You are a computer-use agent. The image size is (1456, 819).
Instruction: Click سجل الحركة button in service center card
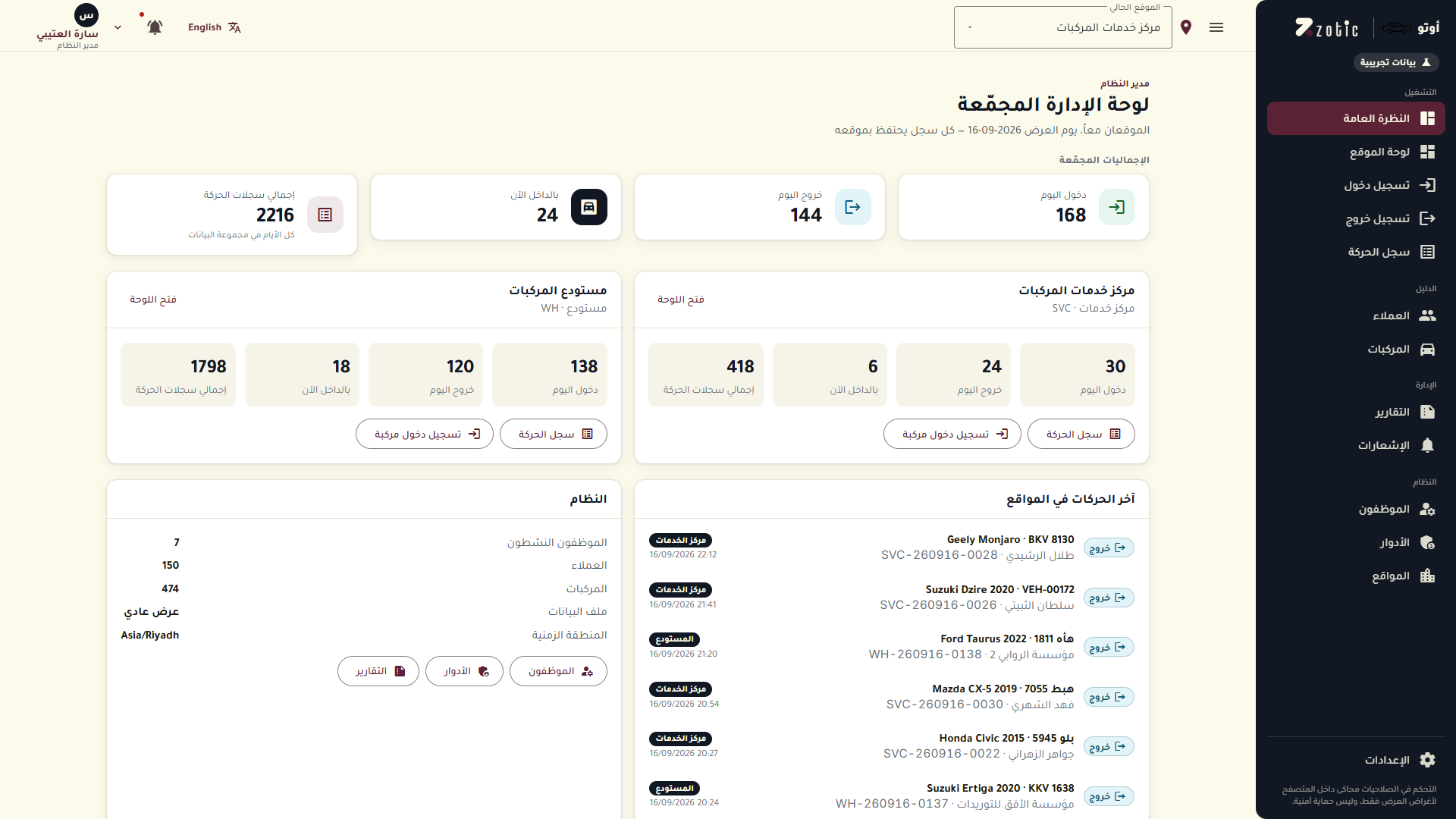click(1081, 434)
